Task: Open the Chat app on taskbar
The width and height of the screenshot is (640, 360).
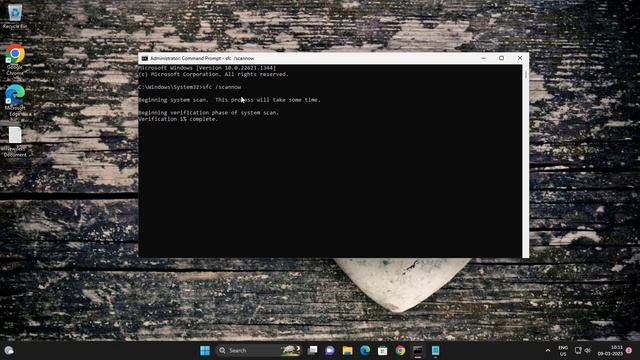Action: pos(330,350)
